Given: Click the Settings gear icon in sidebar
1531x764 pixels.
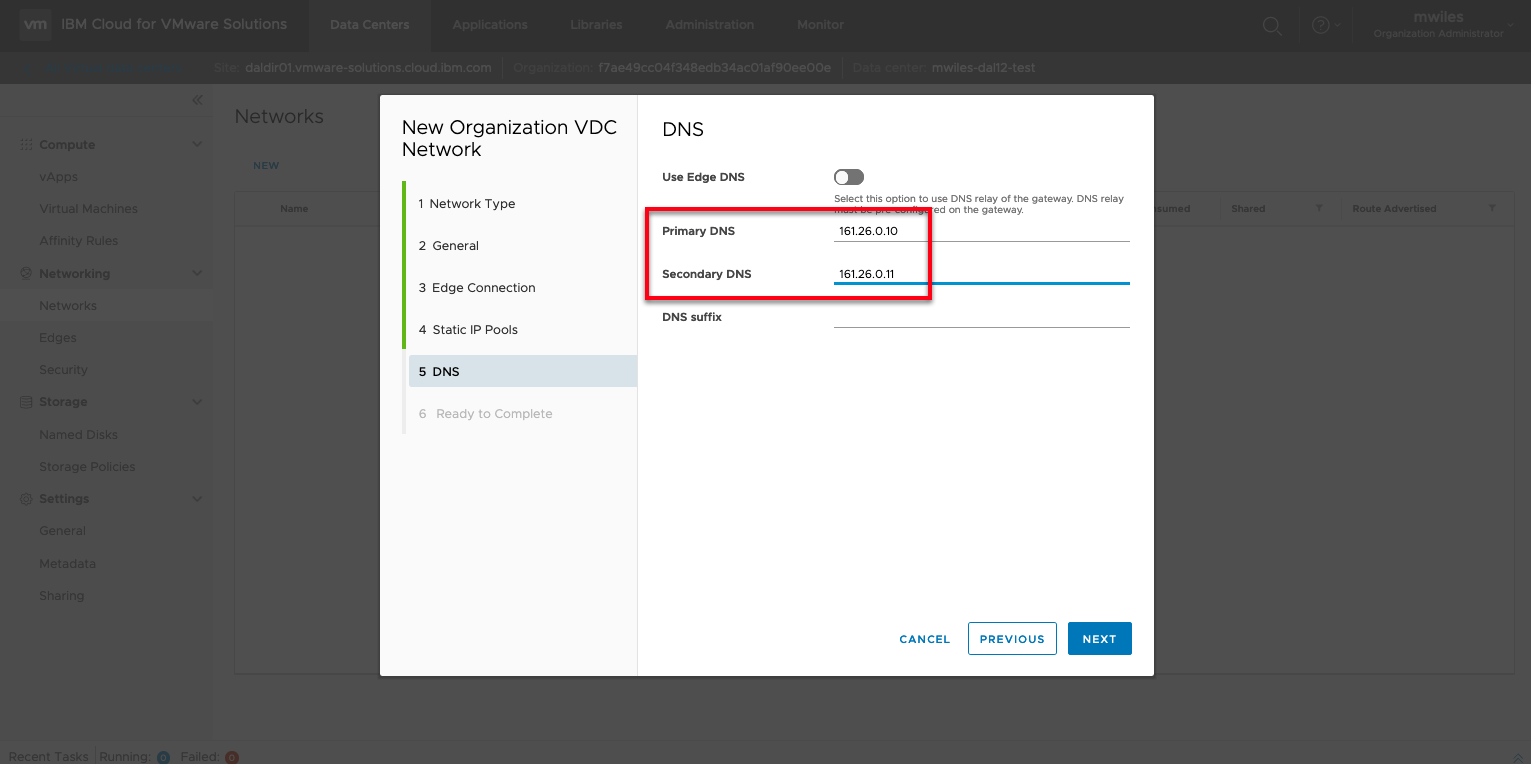Looking at the screenshot, I should click(x=26, y=499).
